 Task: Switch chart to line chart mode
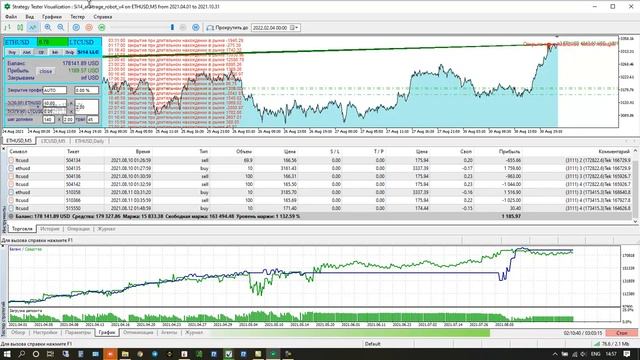coord(33,27)
